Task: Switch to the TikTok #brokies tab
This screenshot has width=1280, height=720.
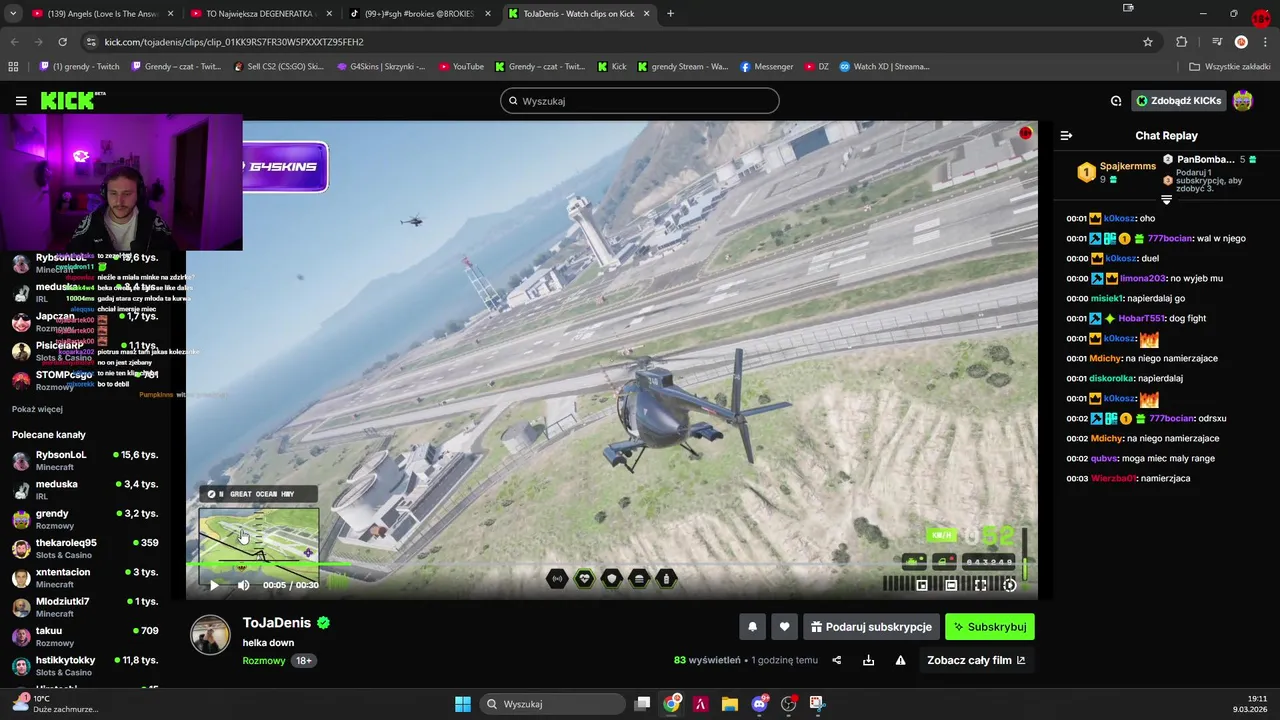Action: pyautogui.click(x=420, y=14)
